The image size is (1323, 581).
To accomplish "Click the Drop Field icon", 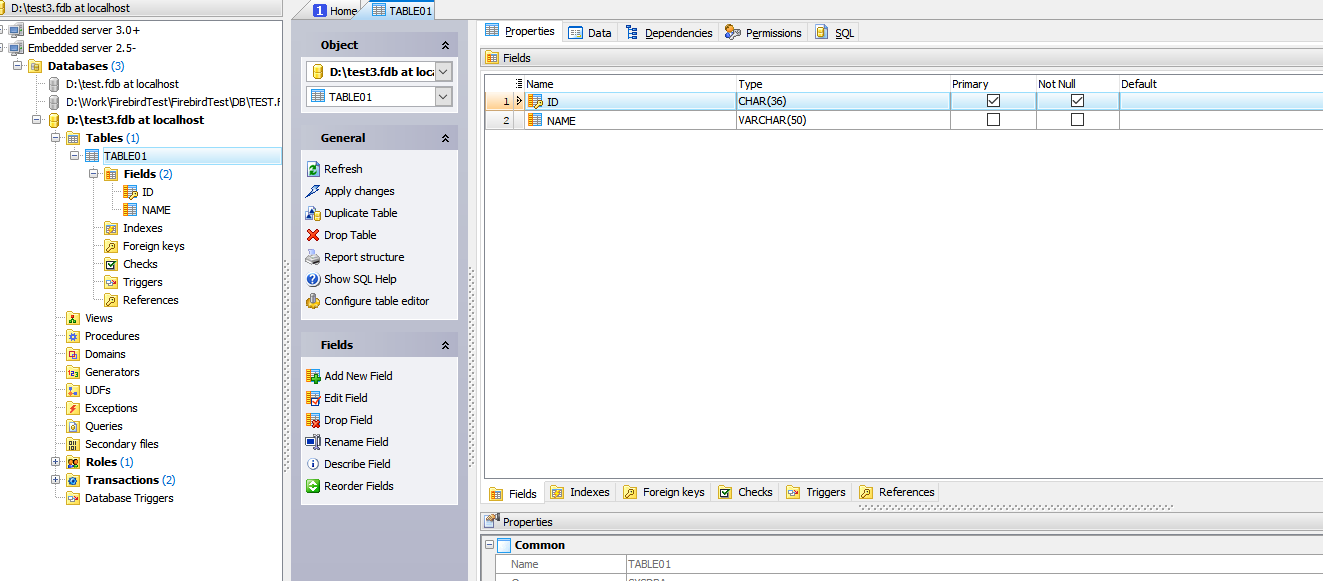I will point(313,420).
